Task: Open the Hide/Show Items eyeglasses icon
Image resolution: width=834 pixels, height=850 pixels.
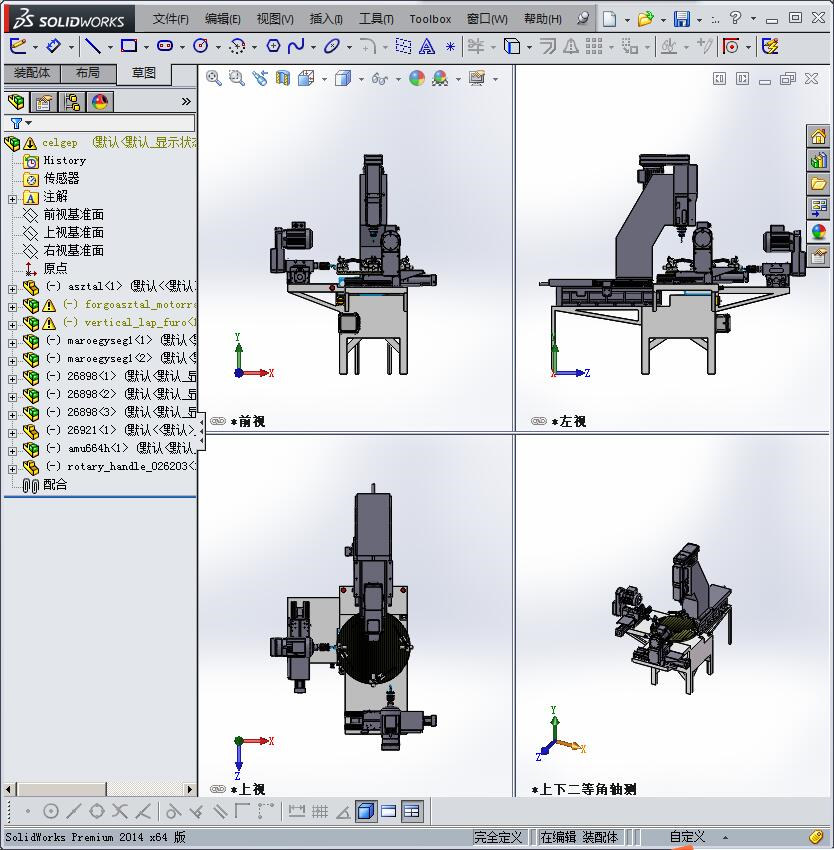Action: pyautogui.click(x=379, y=78)
